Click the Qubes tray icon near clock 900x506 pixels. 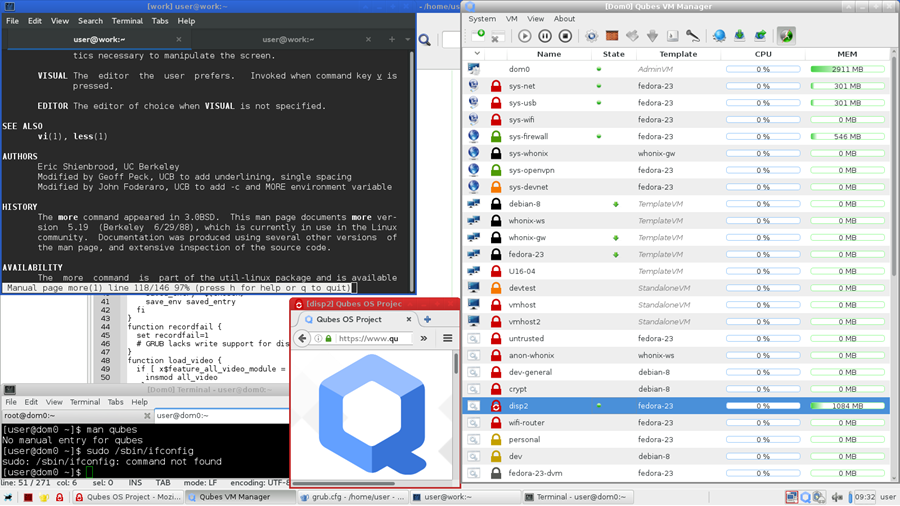[x=805, y=497]
